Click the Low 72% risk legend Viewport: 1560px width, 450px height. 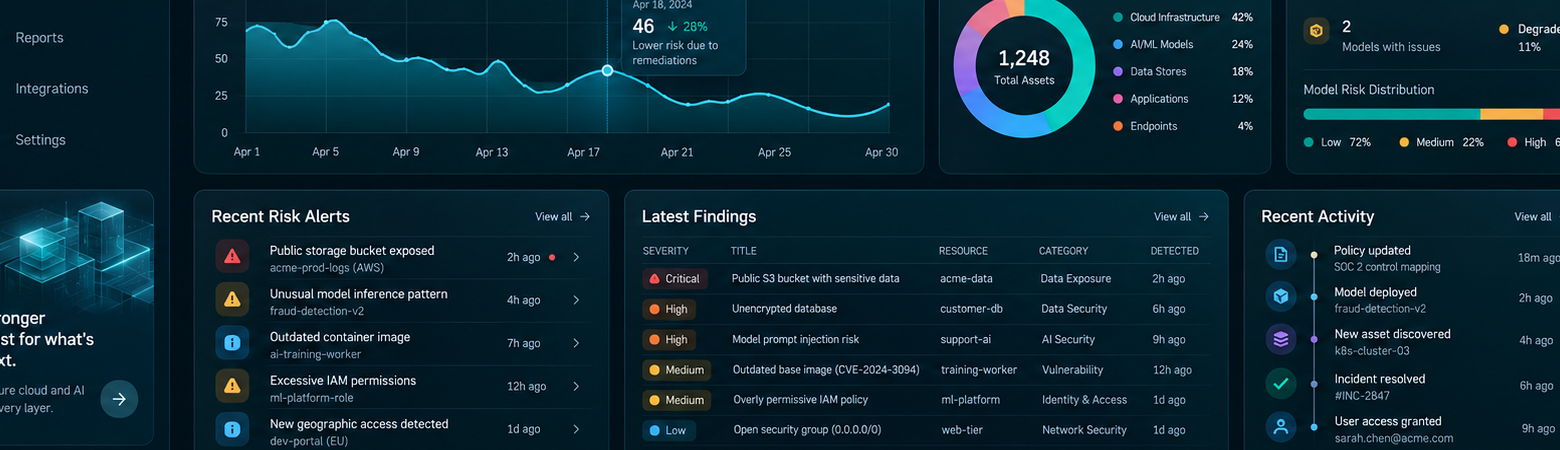[x=1338, y=143]
